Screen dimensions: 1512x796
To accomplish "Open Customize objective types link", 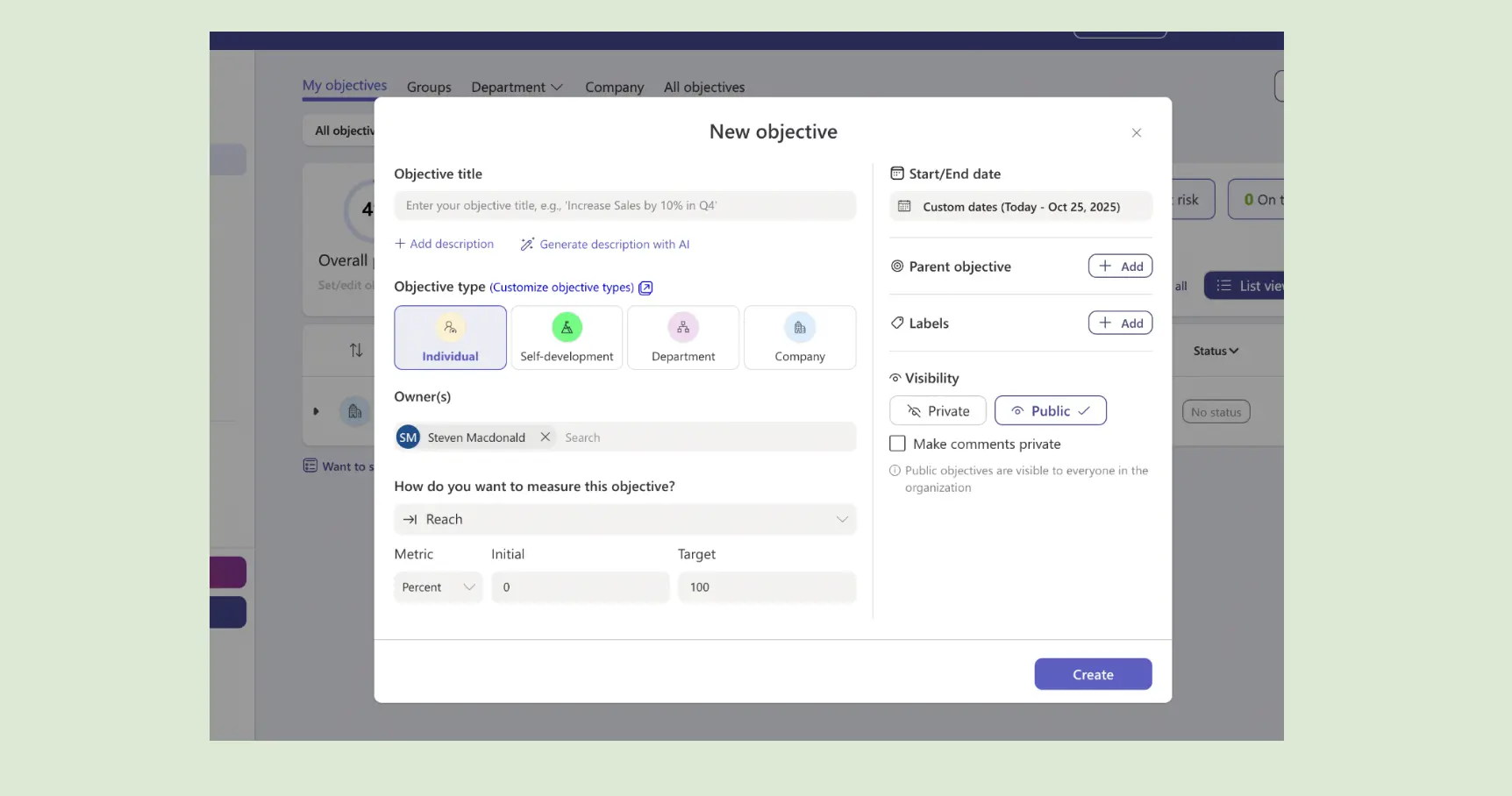I will tap(561, 288).
